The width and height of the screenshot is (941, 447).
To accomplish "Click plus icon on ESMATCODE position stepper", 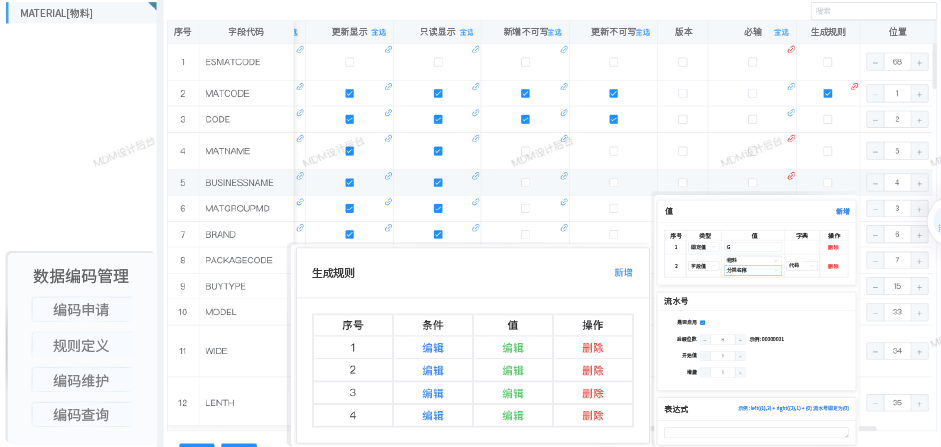I will tap(919, 62).
